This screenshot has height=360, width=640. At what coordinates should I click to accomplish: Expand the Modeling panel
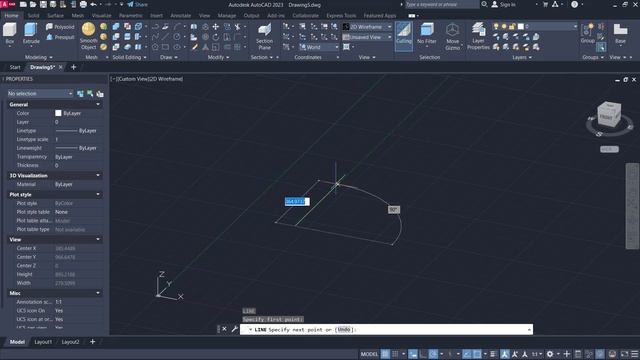click(39, 57)
